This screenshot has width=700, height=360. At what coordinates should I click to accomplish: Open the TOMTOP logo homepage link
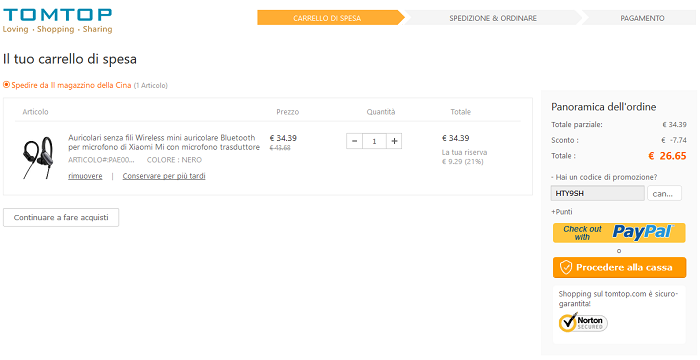(x=57, y=21)
